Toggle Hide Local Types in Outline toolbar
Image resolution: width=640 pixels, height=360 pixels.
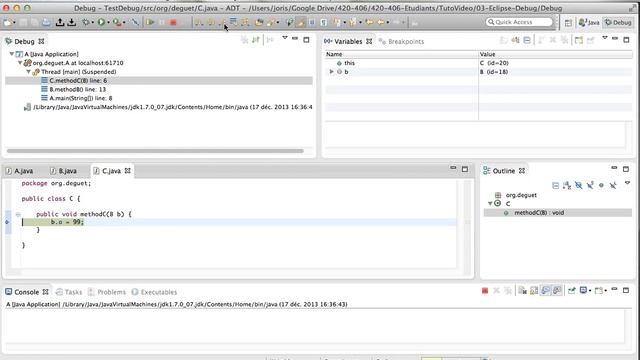pos(613,186)
